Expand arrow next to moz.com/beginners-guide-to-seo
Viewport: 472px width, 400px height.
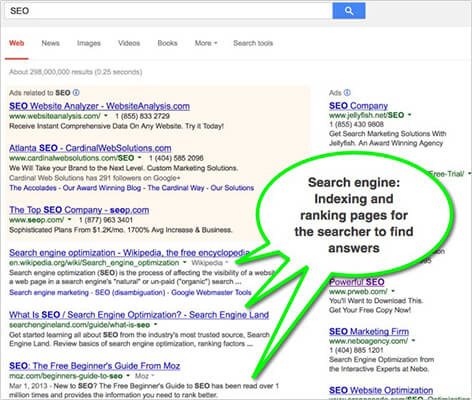pyautogui.click(x=128, y=376)
